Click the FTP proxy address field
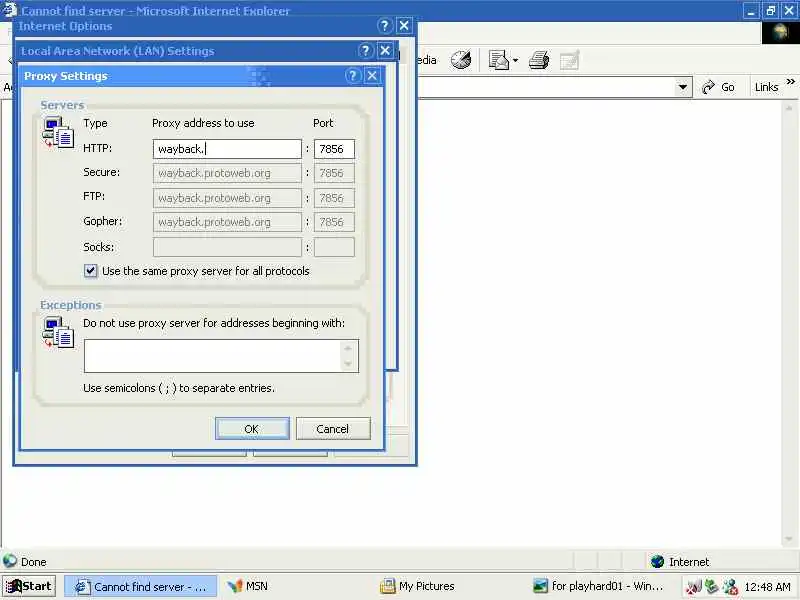The image size is (800, 600). pos(227,197)
